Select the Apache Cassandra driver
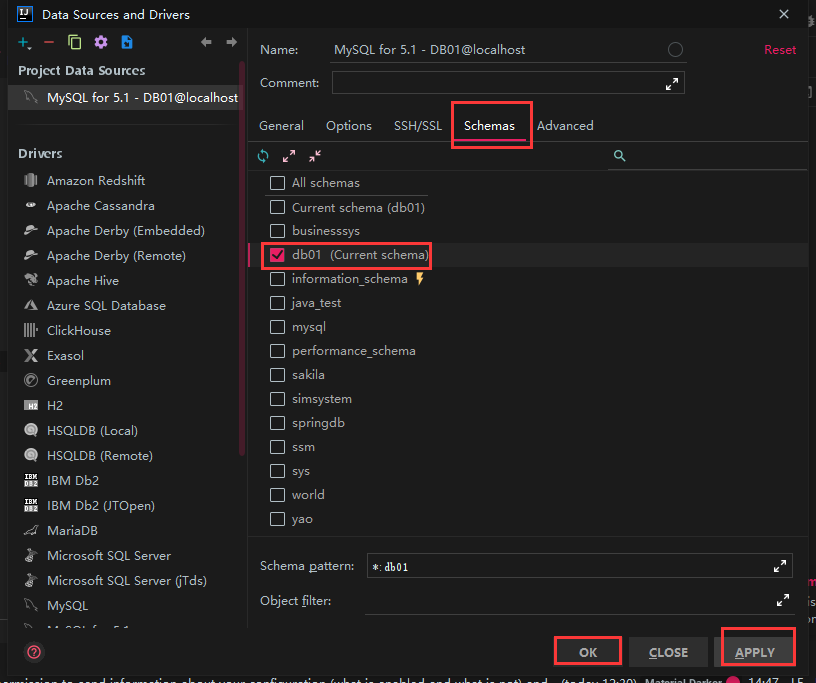 pos(100,206)
